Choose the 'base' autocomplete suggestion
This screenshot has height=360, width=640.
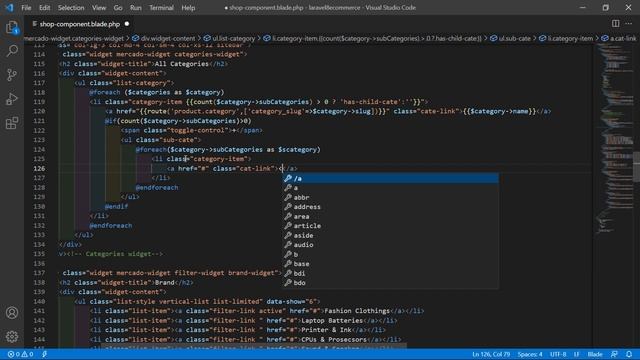tap(390, 264)
